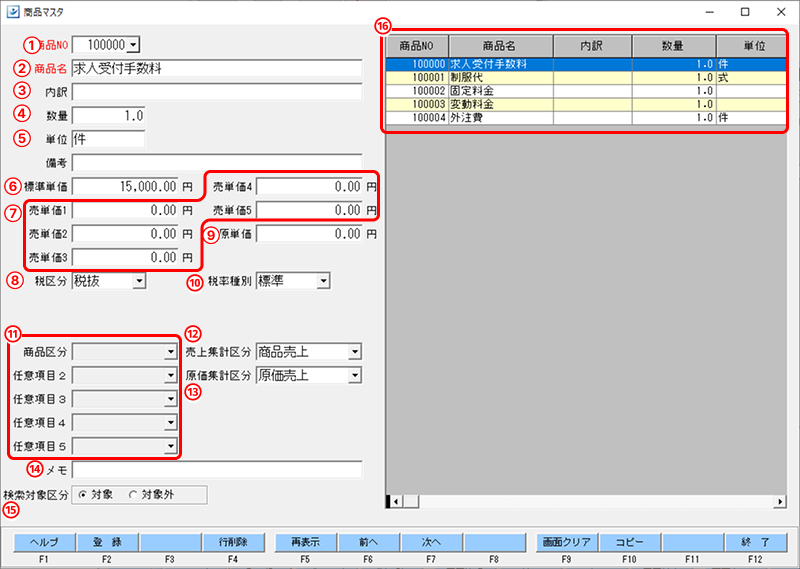Go to previous record with 前へ

click(368, 542)
